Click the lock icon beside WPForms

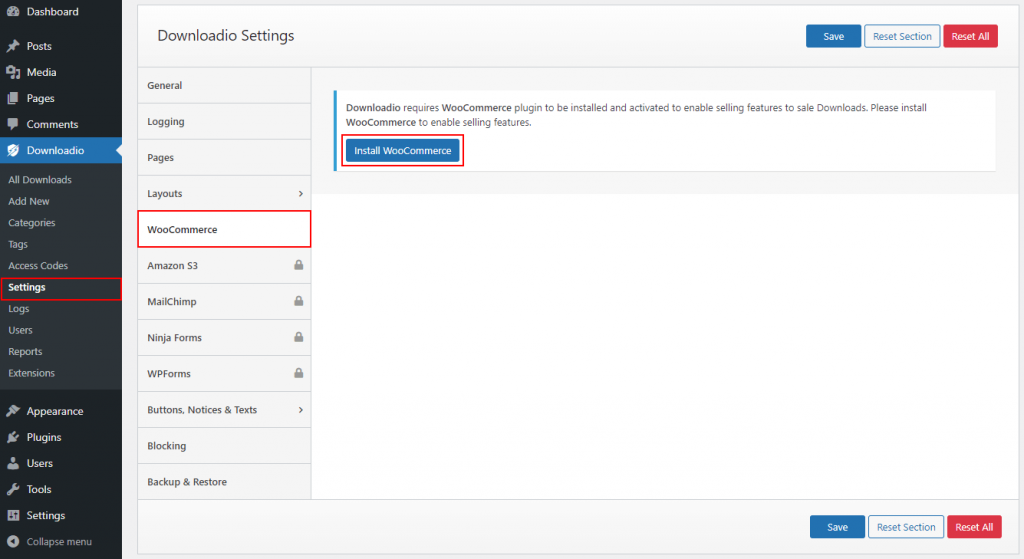coord(298,372)
